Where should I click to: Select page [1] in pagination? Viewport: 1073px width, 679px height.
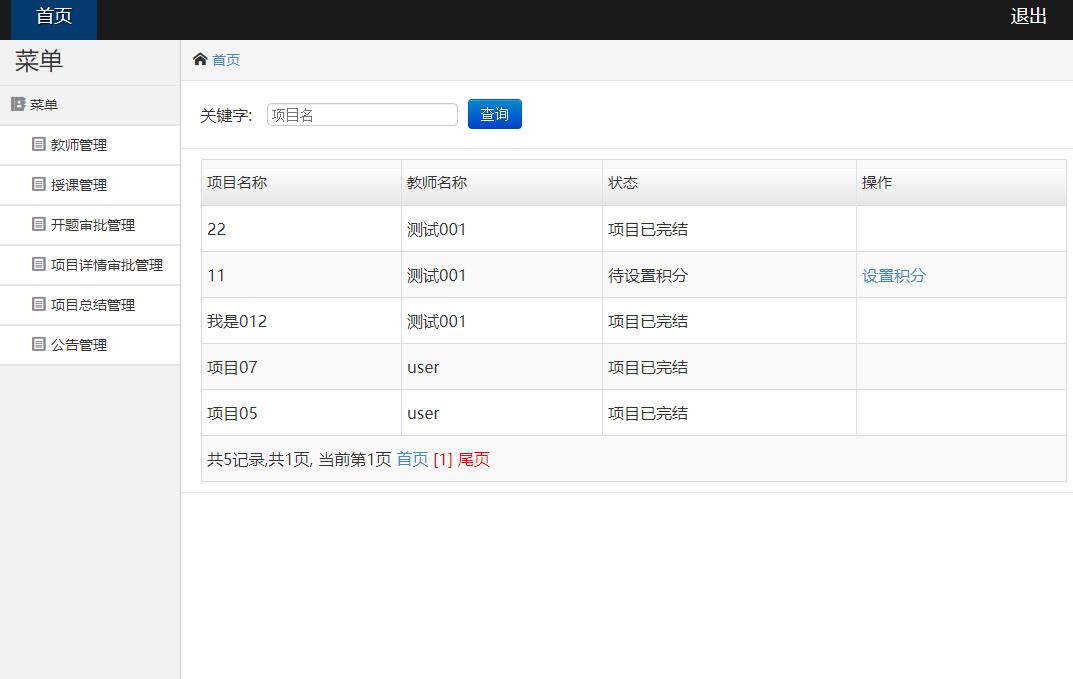[x=443, y=459]
